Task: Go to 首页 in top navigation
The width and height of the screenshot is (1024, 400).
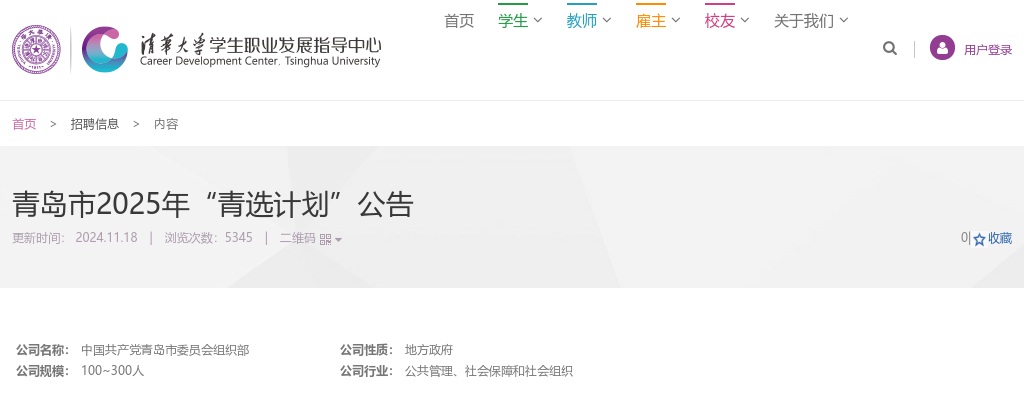Action: 459,20
